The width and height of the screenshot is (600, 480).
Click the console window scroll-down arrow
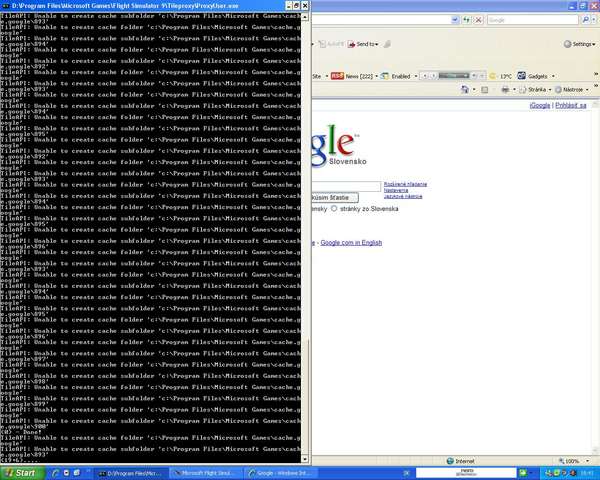pos(305,459)
